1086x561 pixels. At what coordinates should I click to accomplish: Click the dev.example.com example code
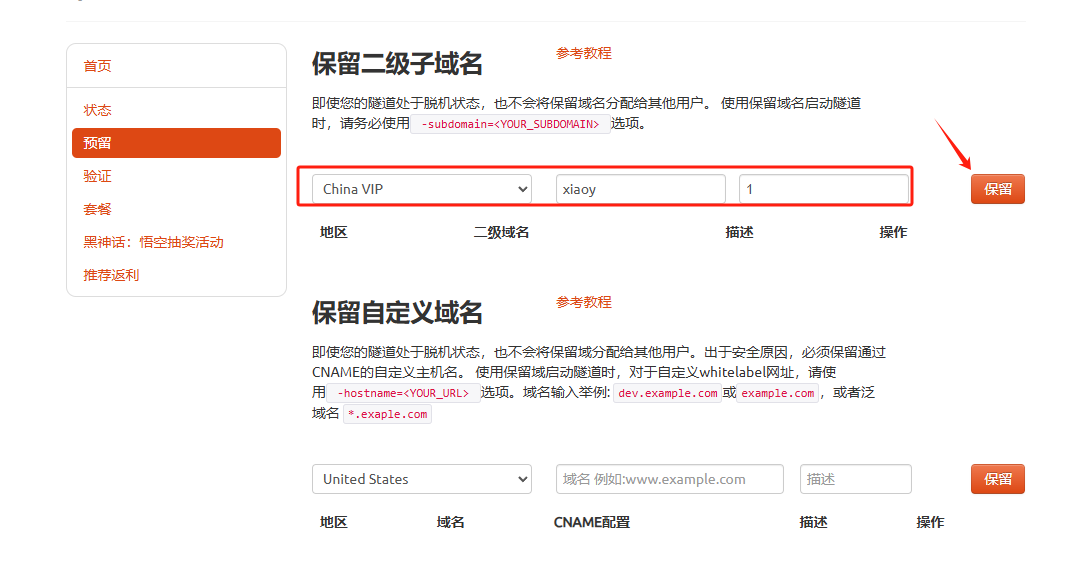point(668,393)
